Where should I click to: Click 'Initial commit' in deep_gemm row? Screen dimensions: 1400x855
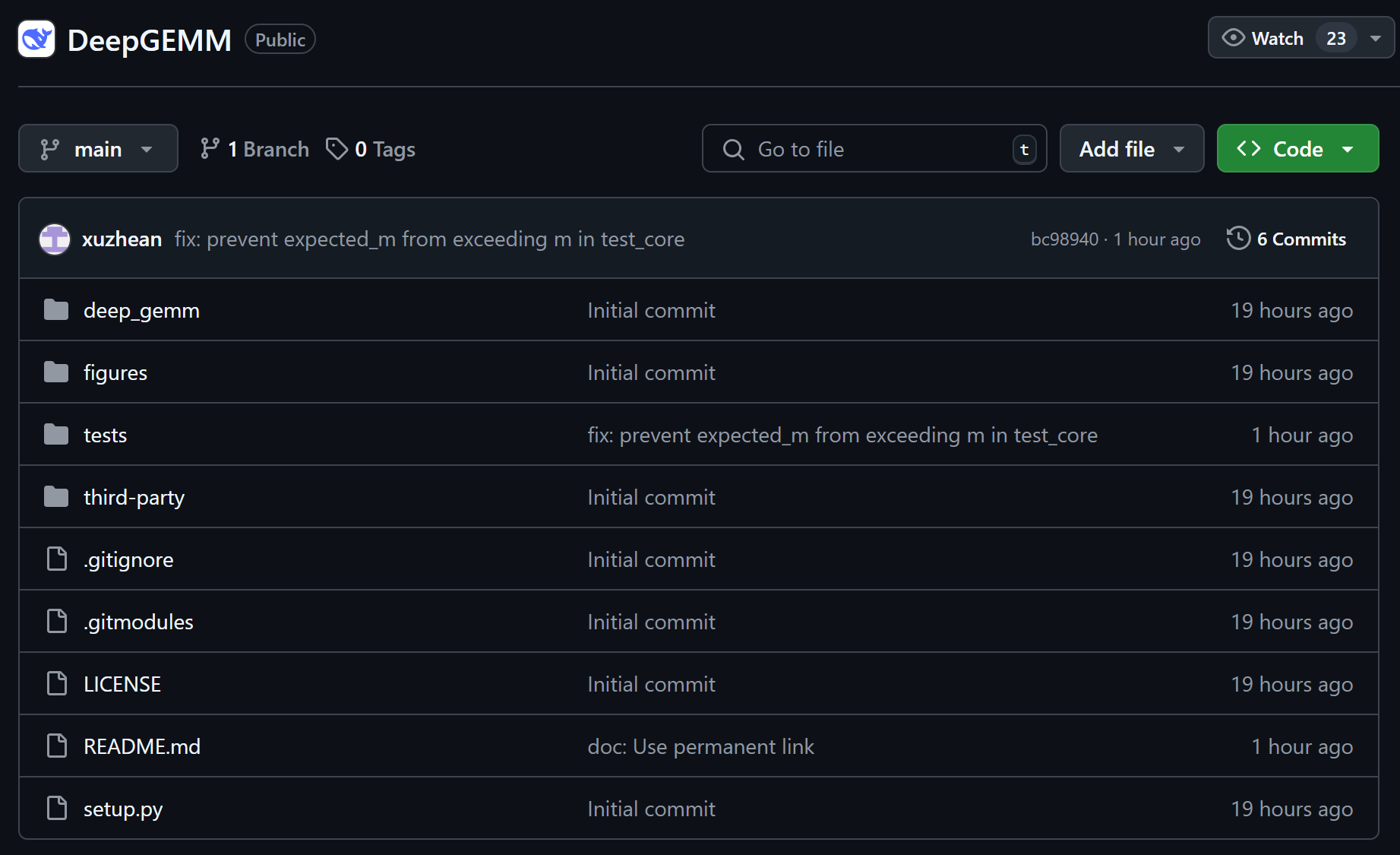tap(651, 310)
